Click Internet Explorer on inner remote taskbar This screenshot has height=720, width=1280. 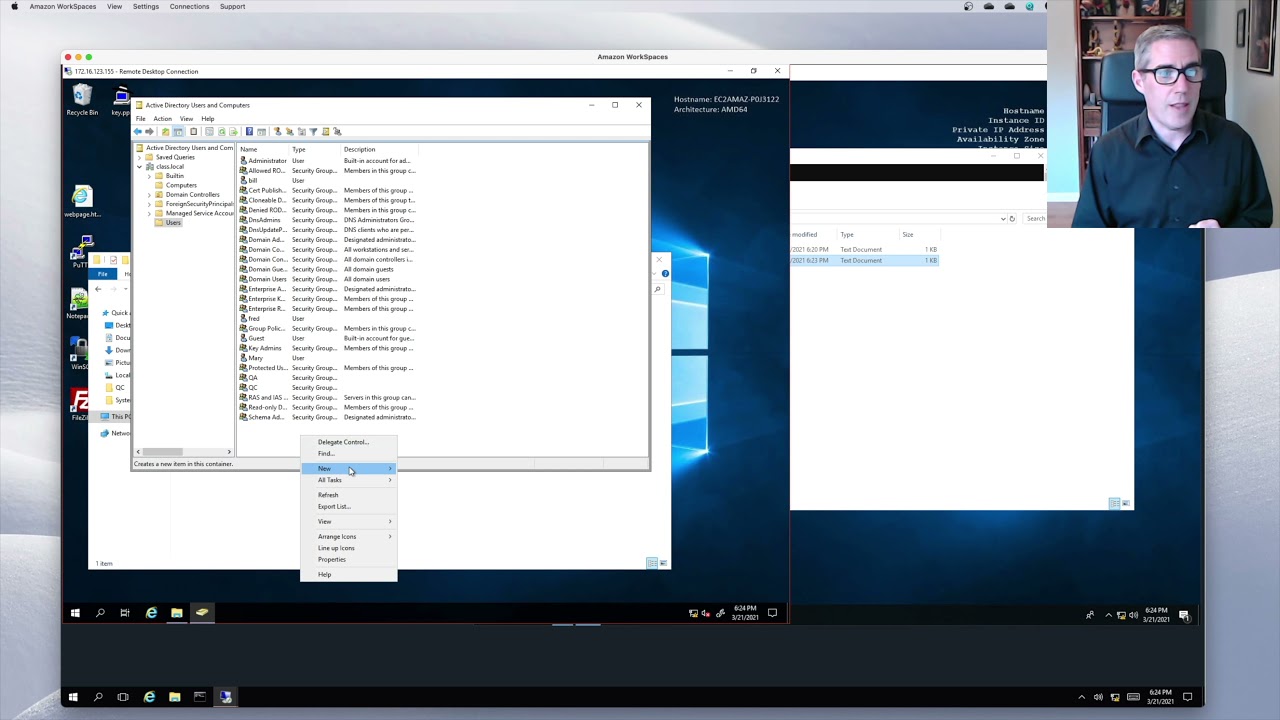[151, 612]
